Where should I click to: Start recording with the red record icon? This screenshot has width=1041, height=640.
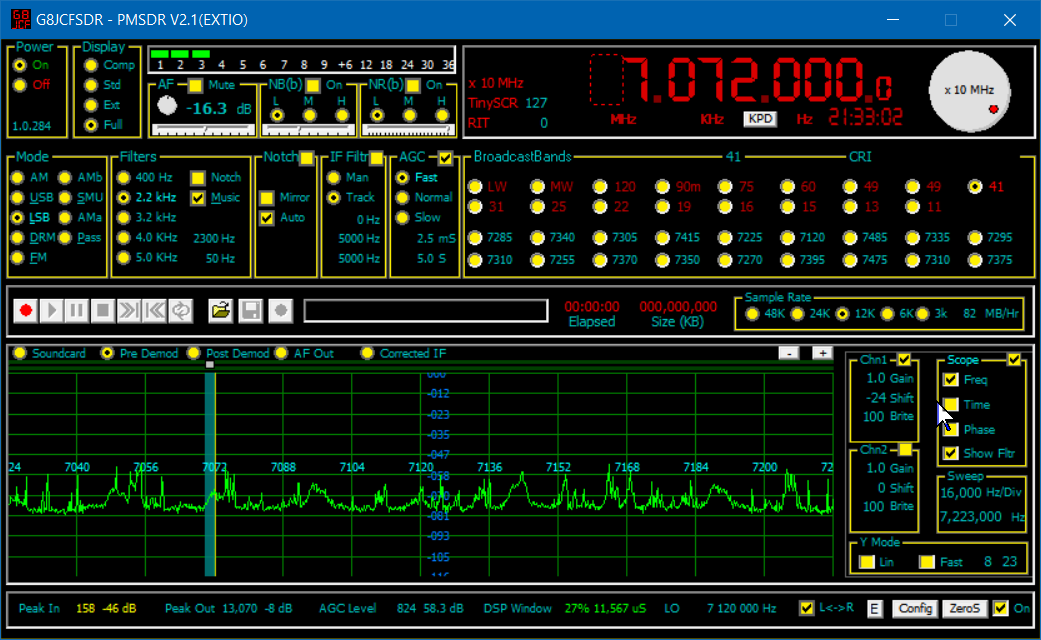24,311
